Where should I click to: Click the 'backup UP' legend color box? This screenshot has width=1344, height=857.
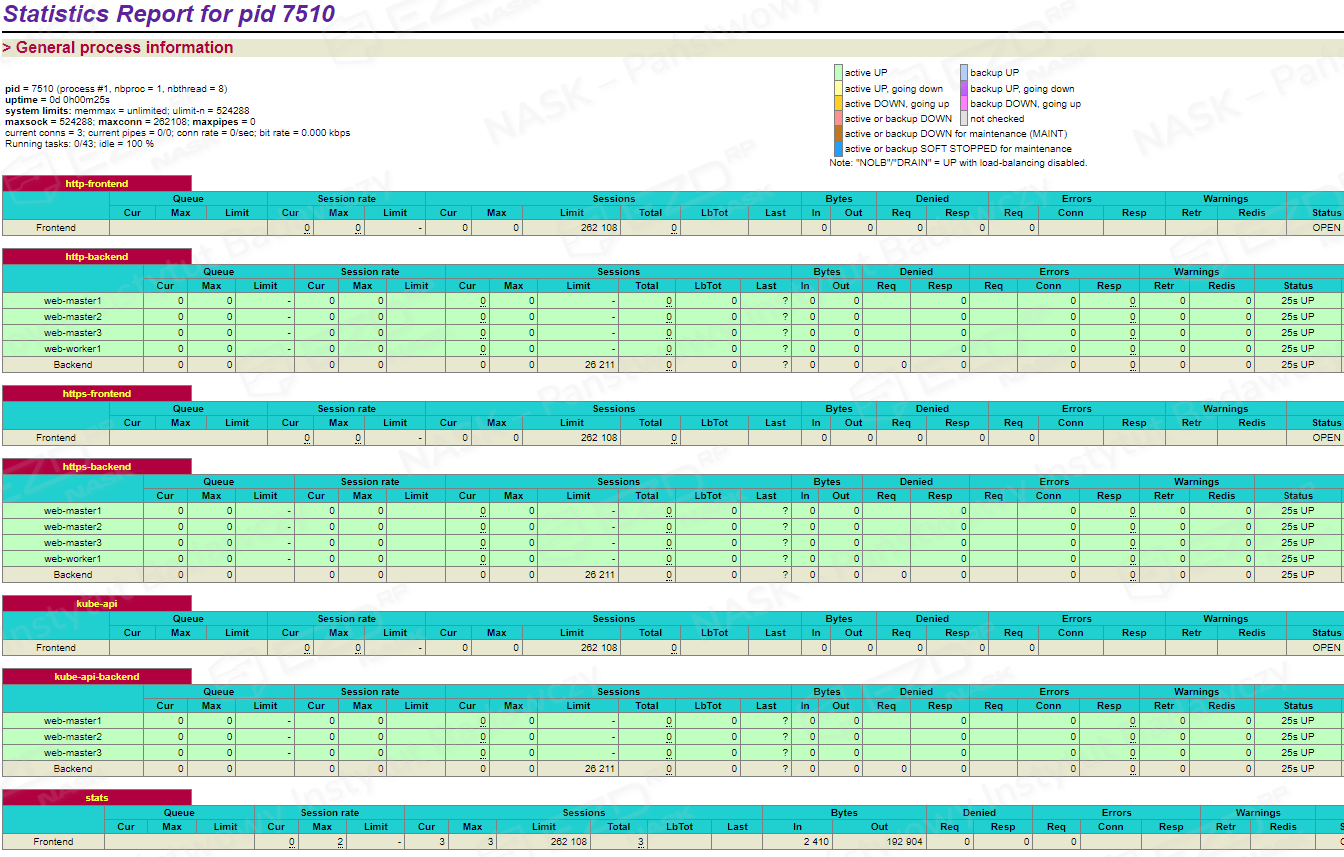tap(964, 73)
